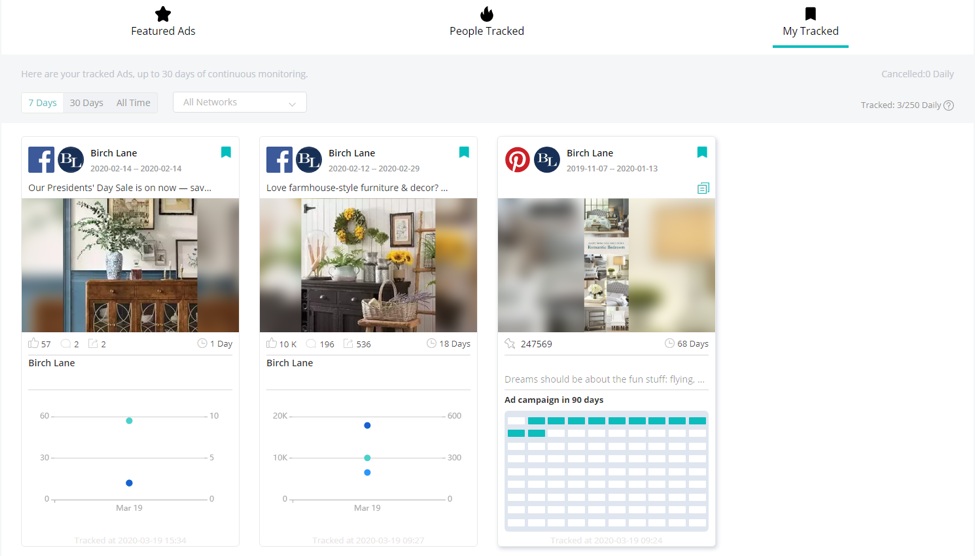Open the sunflower farmhouse decor ad image
975x556 pixels.
pyautogui.click(x=368, y=265)
